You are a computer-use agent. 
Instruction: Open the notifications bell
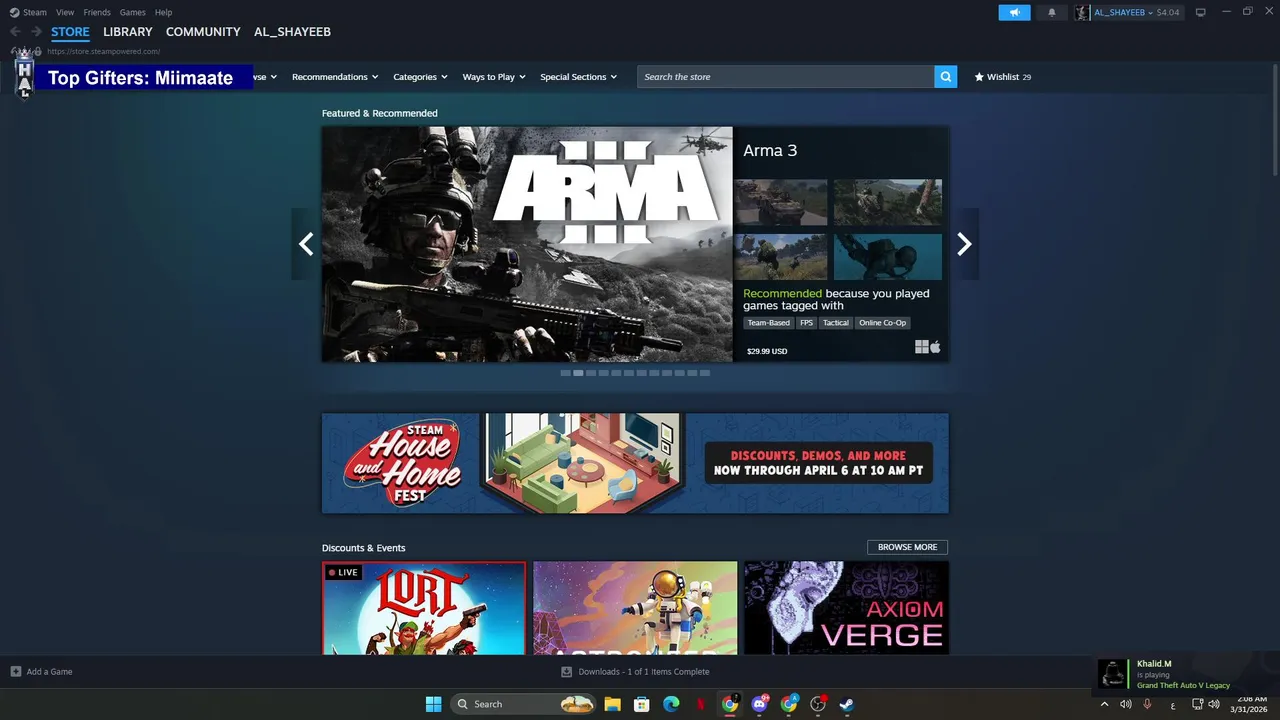(1051, 12)
